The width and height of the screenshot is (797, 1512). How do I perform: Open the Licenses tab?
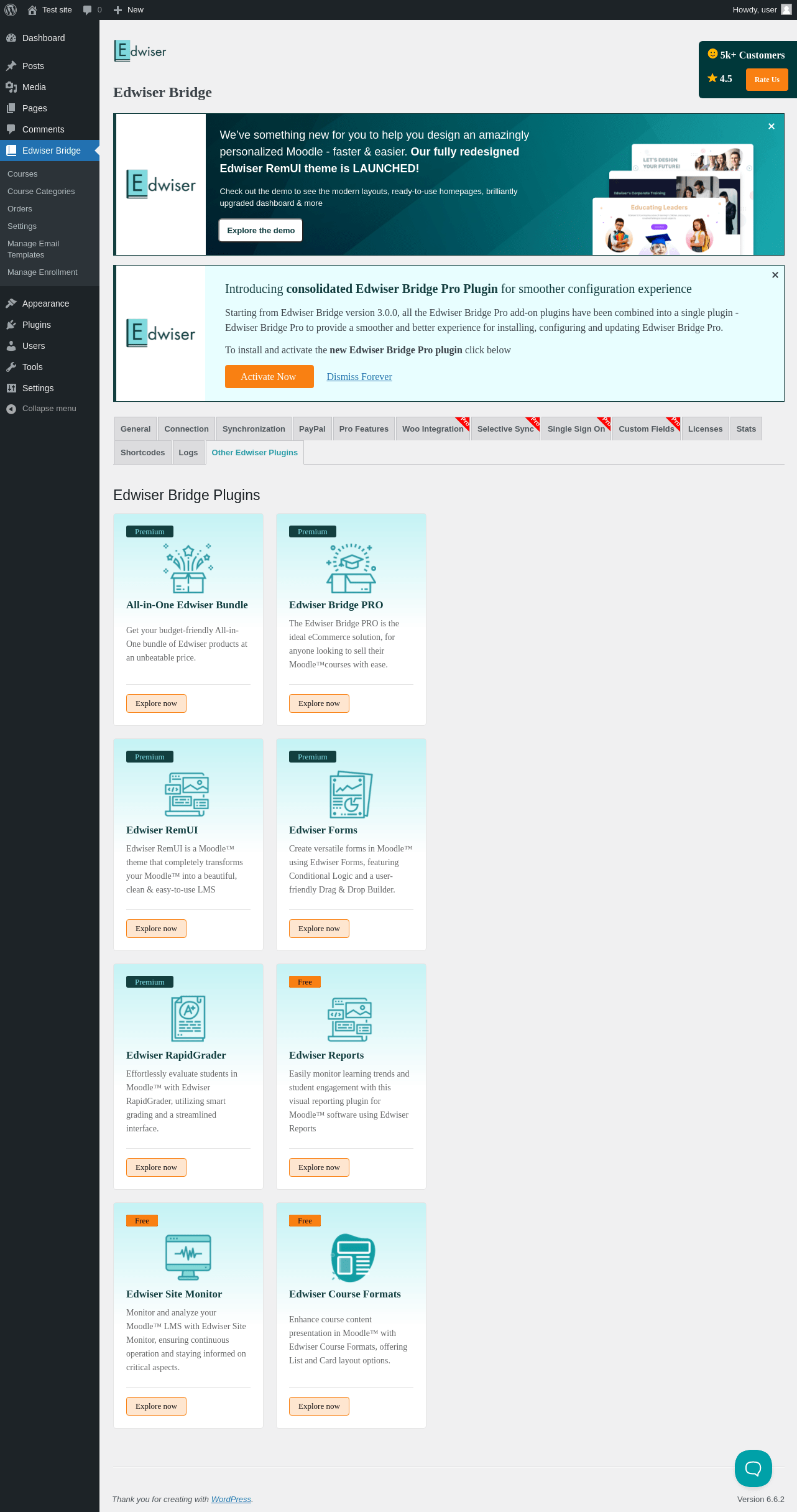click(x=706, y=429)
